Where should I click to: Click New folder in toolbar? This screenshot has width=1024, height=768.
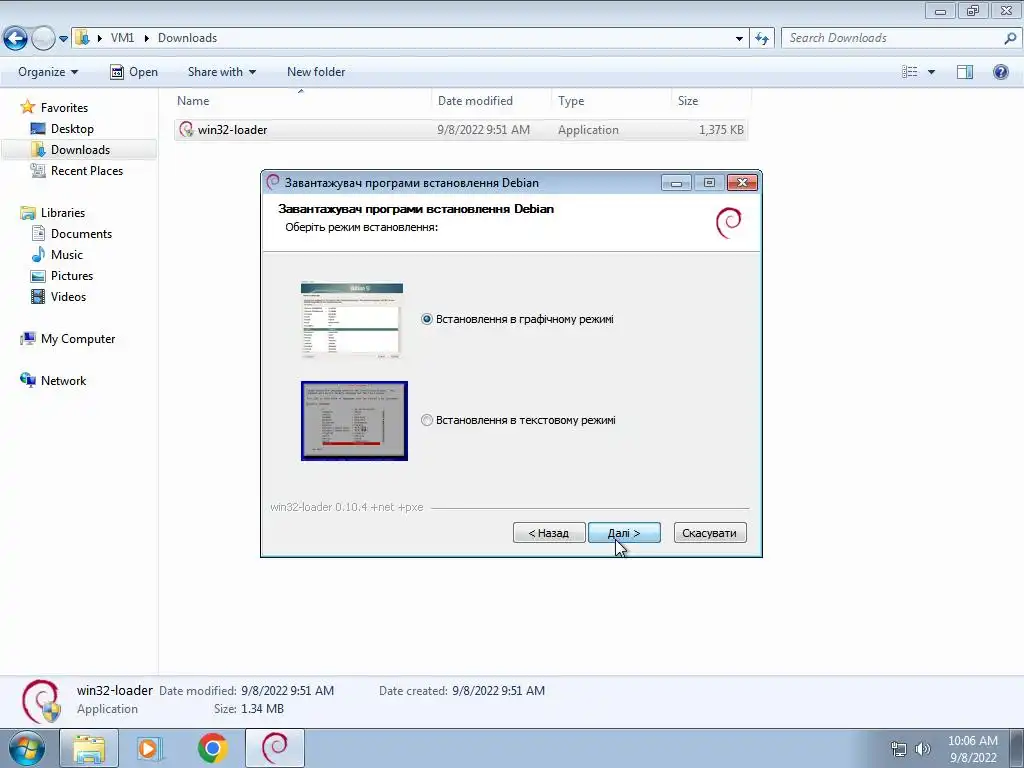tap(316, 72)
